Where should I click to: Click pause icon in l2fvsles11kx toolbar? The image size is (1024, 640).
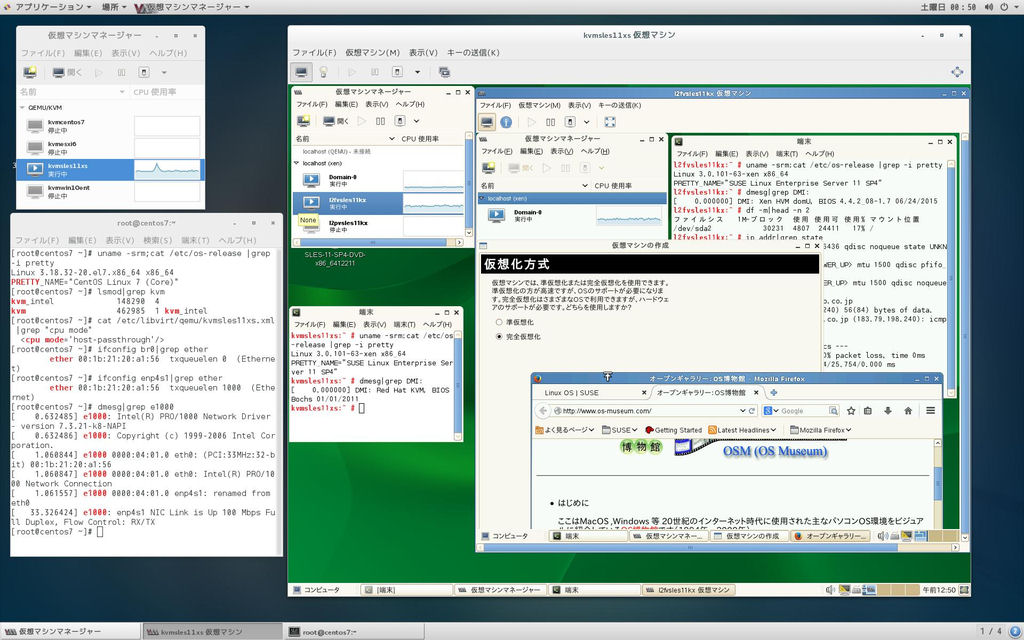551,122
